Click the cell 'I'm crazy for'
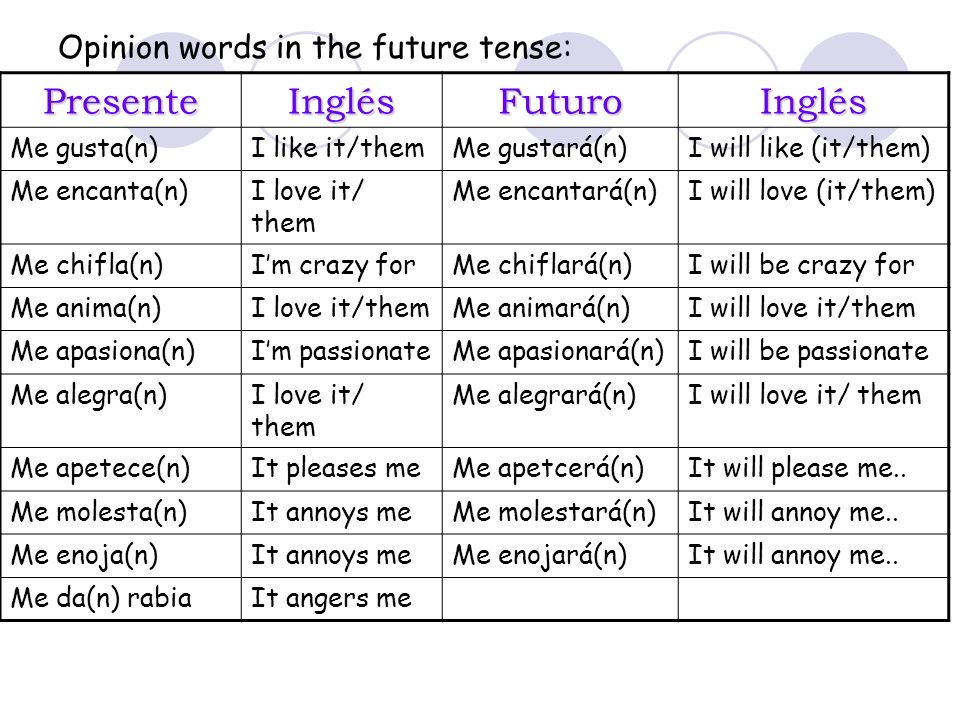960x720 pixels. click(x=342, y=266)
